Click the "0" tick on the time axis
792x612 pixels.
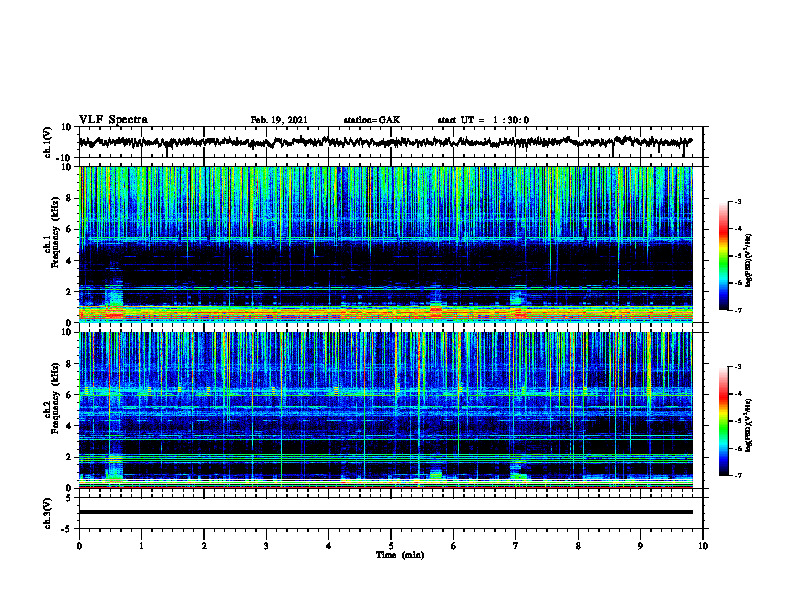pos(79,546)
